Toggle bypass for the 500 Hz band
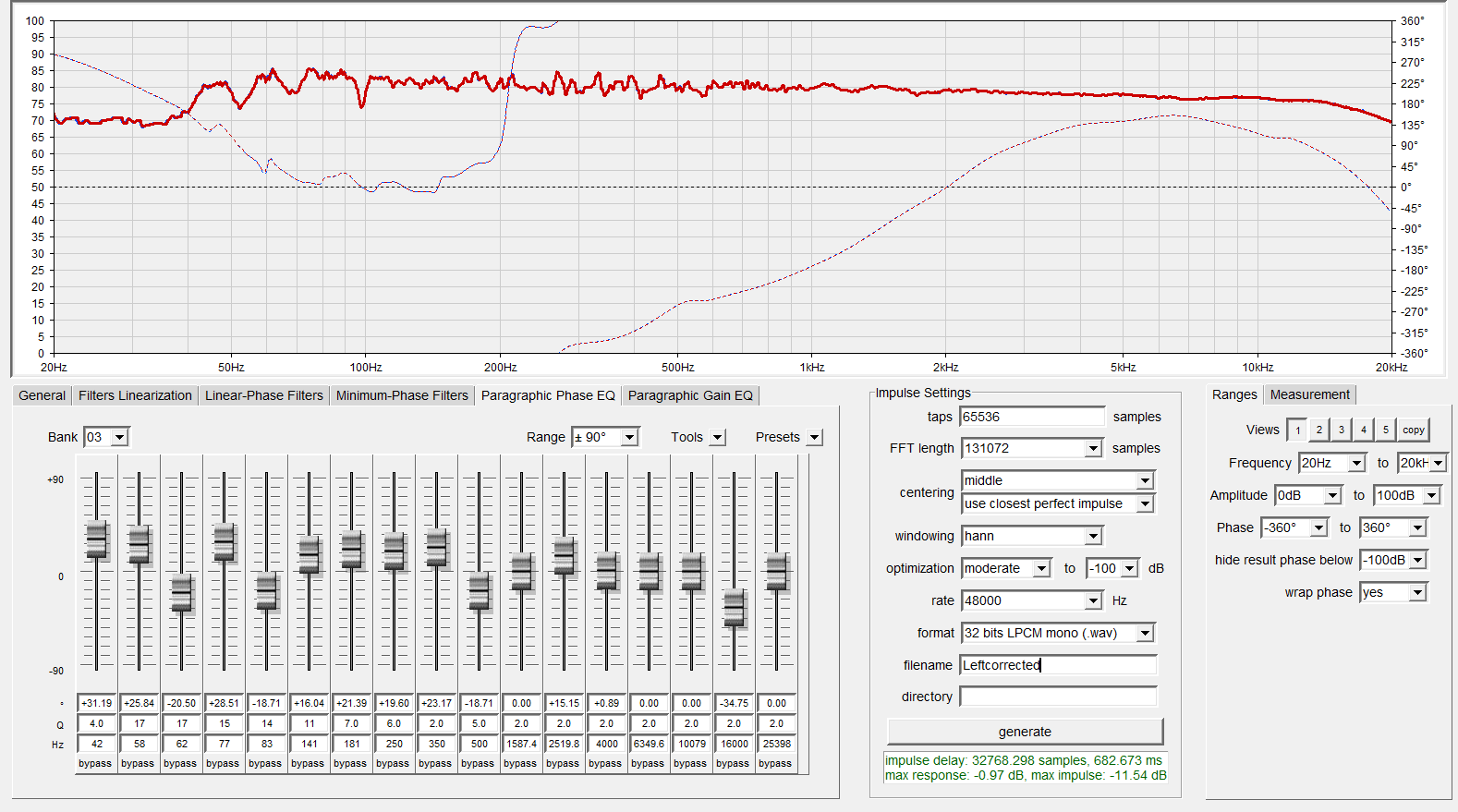Image resolution: width=1458 pixels, height=812 pixels. tap(478, 763)
